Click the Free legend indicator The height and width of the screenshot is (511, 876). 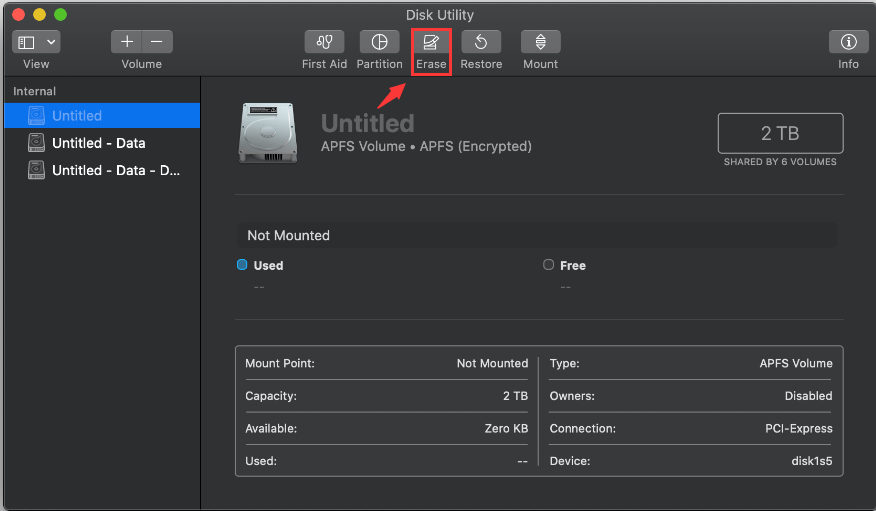549,265
